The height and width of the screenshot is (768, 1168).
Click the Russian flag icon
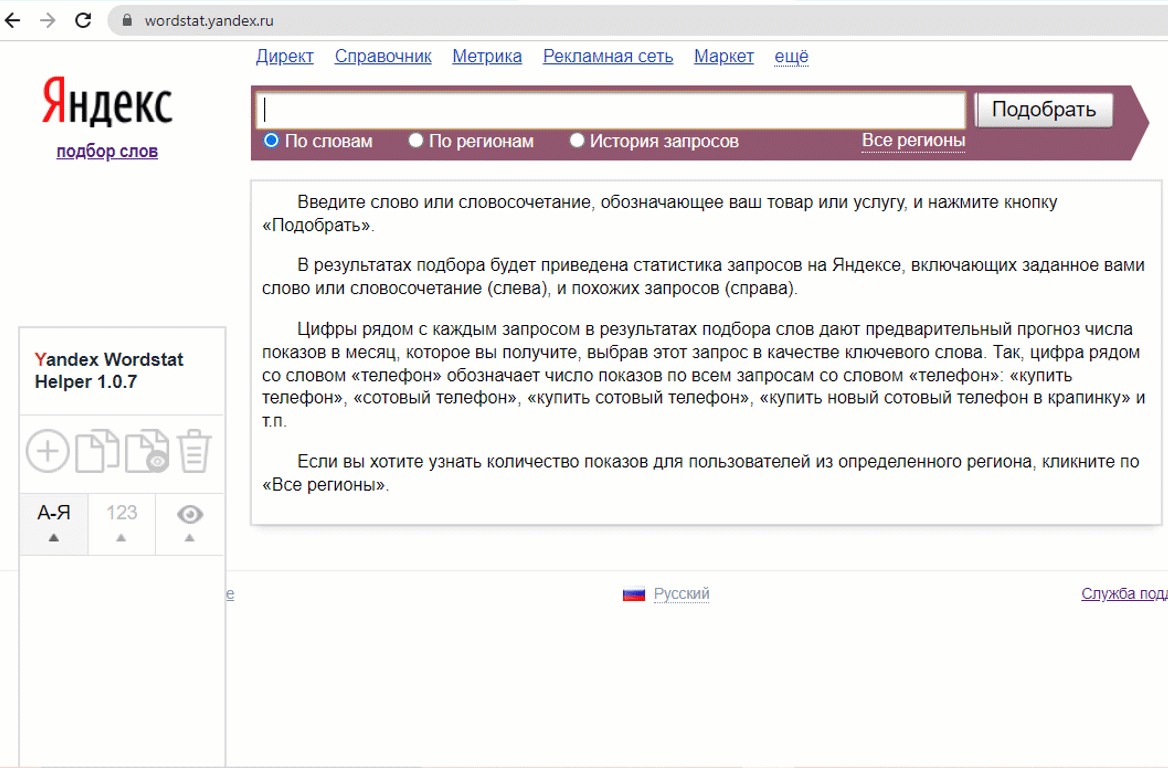pyautogui.click(x=634, y=594)
